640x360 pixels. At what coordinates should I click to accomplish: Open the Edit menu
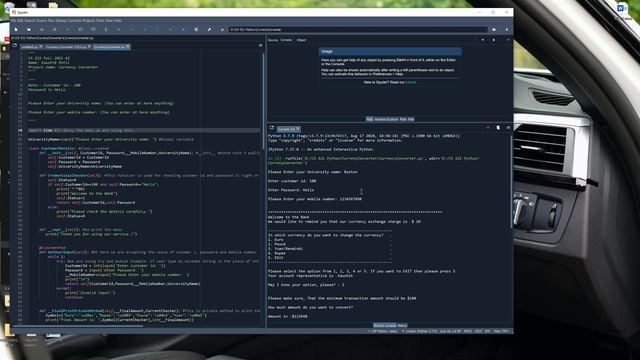[20, 20]
